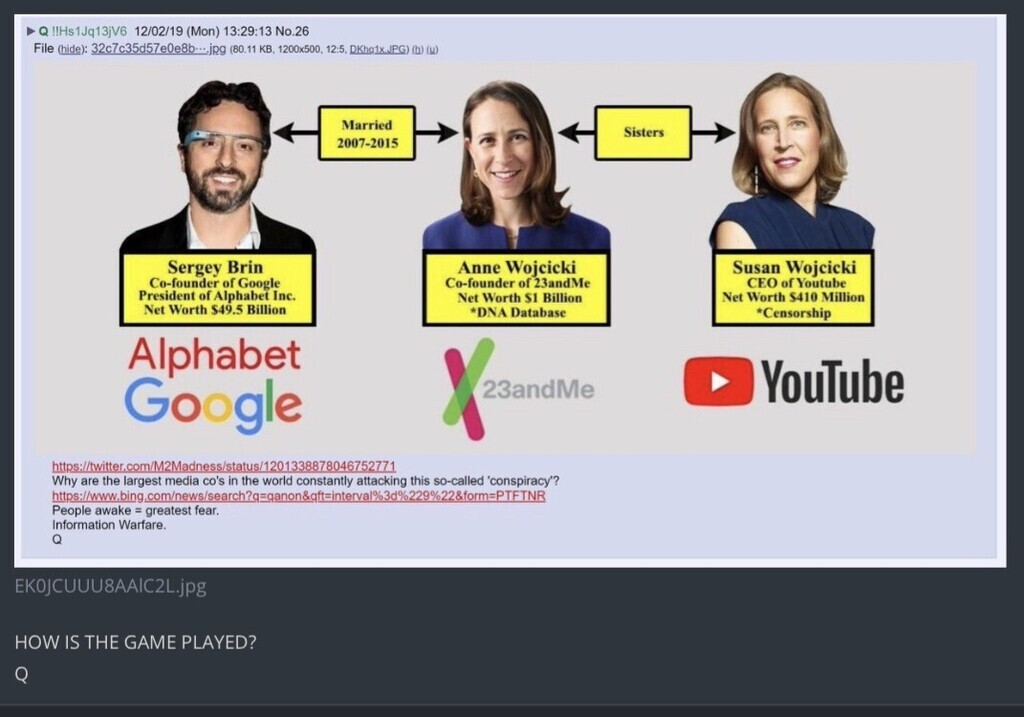This screenshot has height=717, width=1024.
Task: Click the Susan Wojcicki yellow caption label
Action: pos(793,288)
